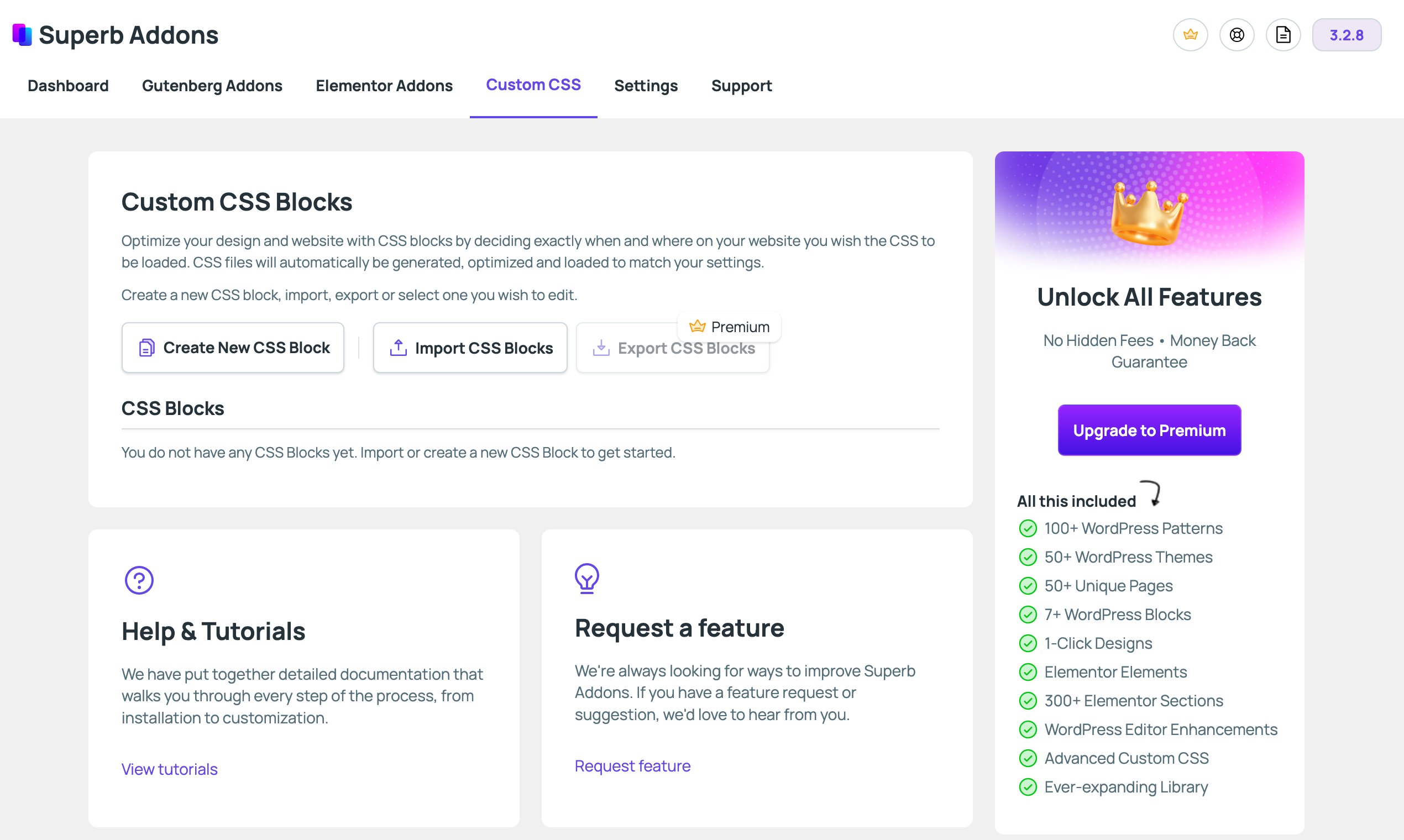
Task: Click the page icon on Create New CSS Block
Action: [x=146, y=347]
